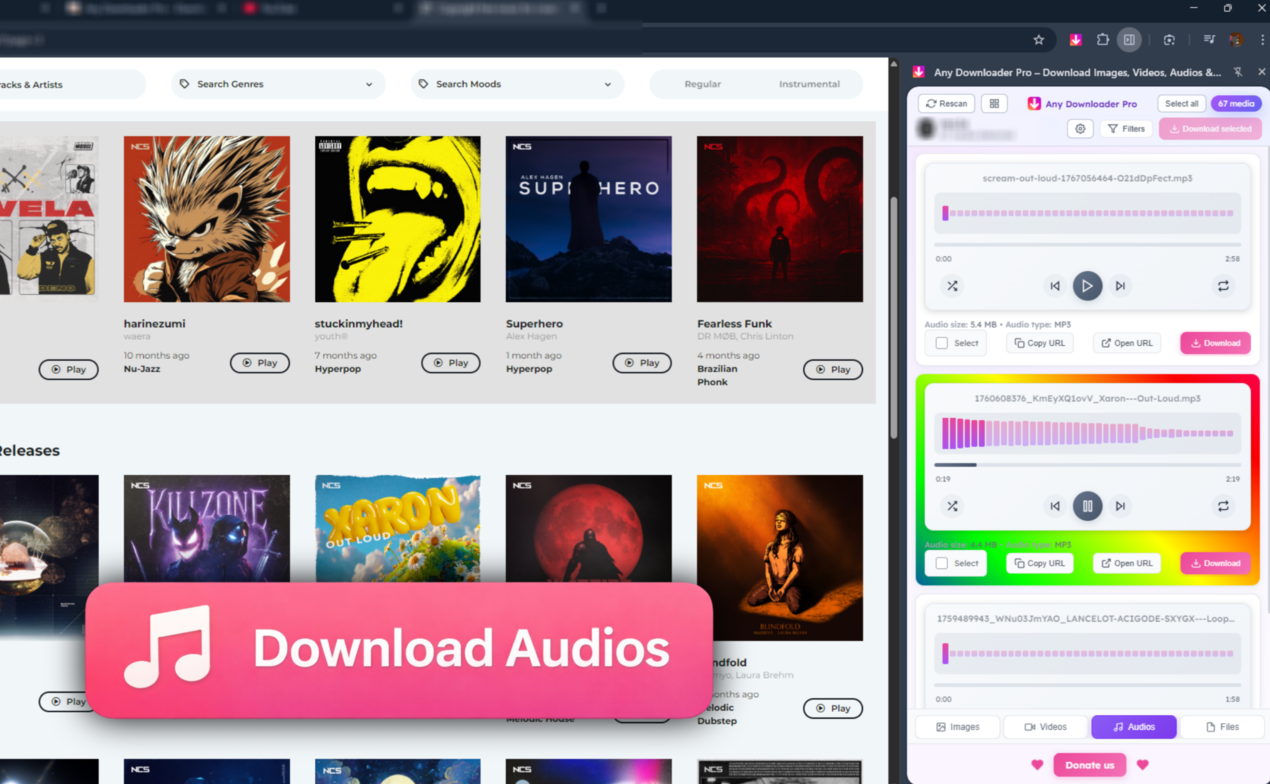Open the Fearless Funk album cover
This screenshot has width=1270, height=784.
(780, 219)
